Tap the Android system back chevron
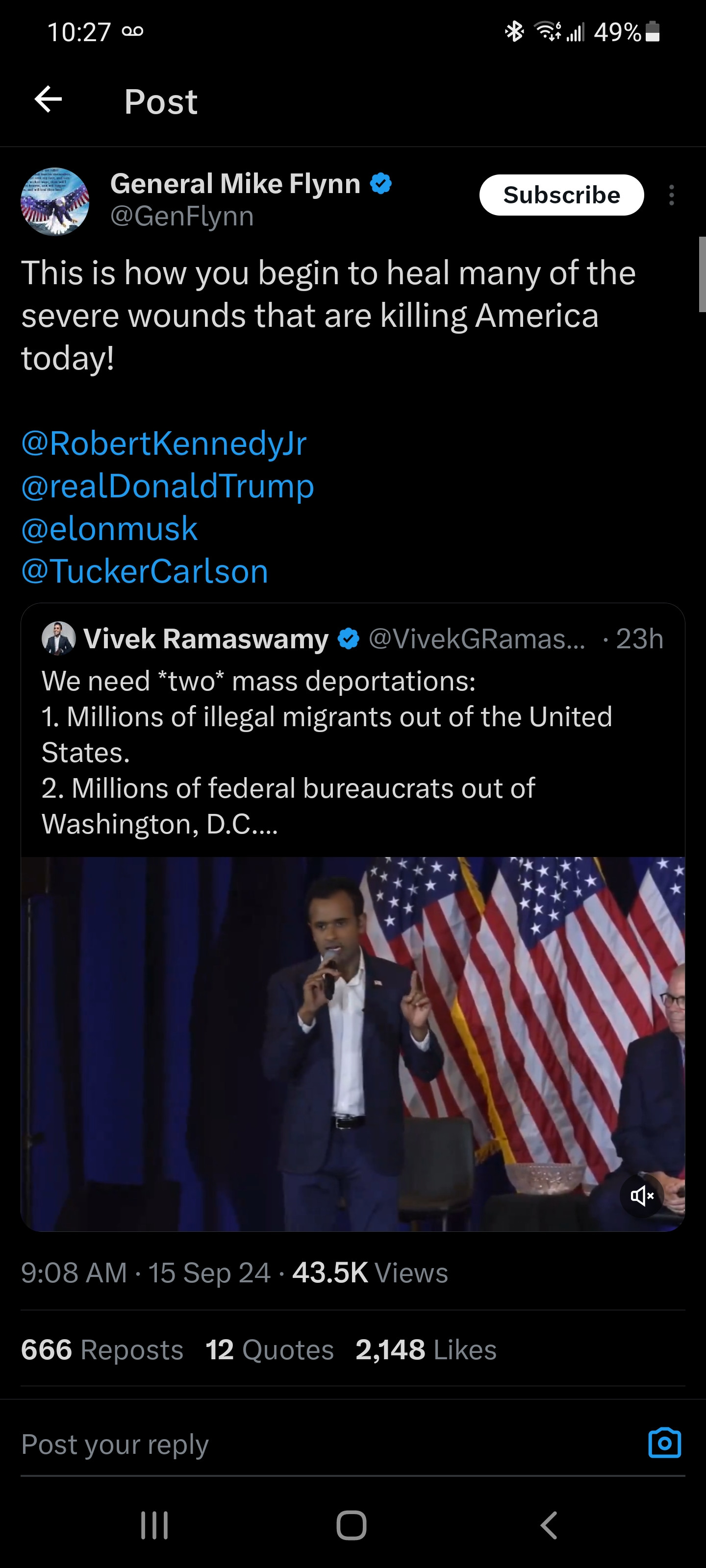Viewport: 706px width, 1568px height. (x=549, y=1525)
